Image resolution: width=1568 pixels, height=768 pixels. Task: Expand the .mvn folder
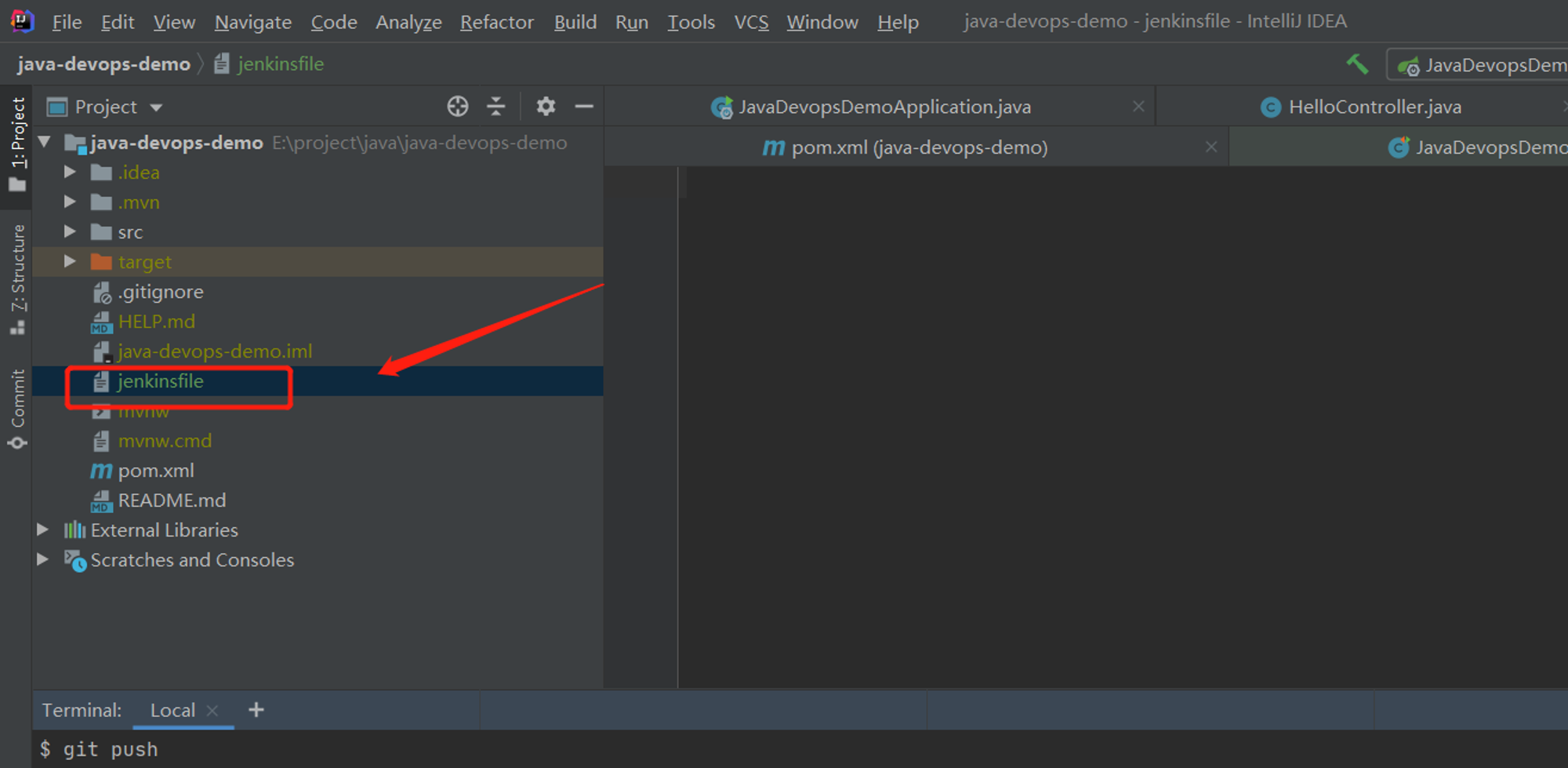[x=70, y=202]
